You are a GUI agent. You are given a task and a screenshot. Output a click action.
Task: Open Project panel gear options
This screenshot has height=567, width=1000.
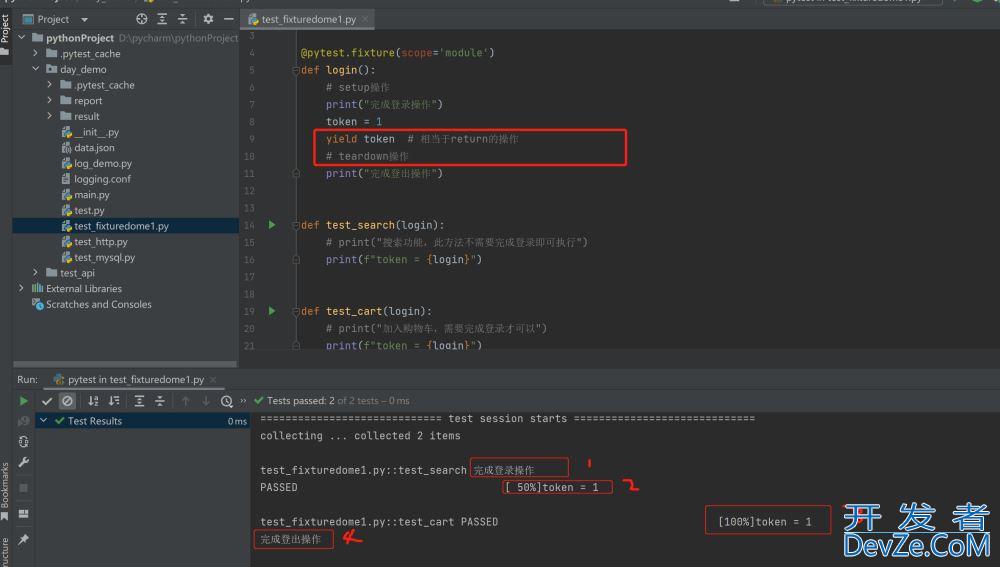click(208, 19)
